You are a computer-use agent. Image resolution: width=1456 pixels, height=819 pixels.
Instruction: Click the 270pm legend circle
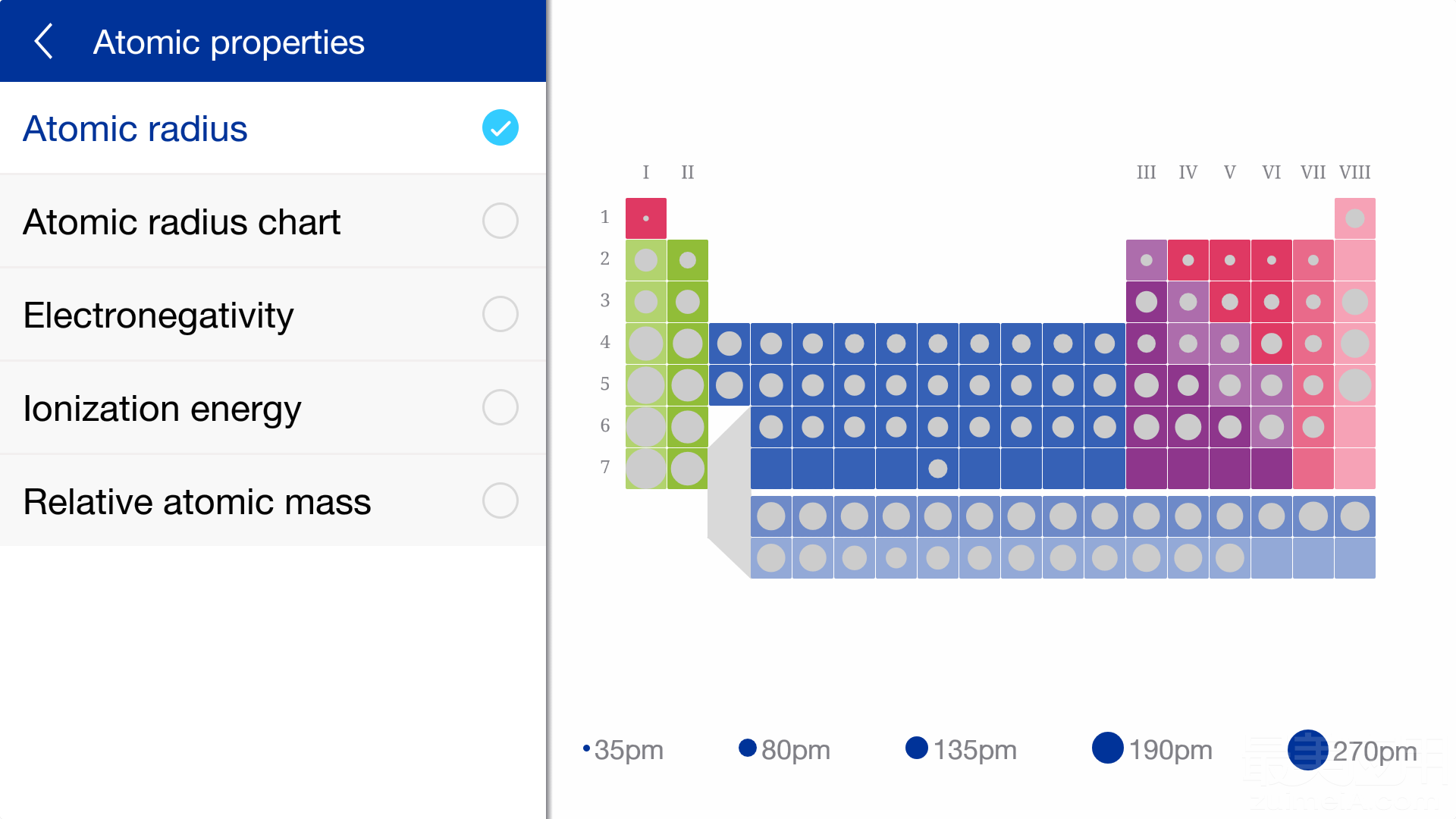click(1307, 750)
